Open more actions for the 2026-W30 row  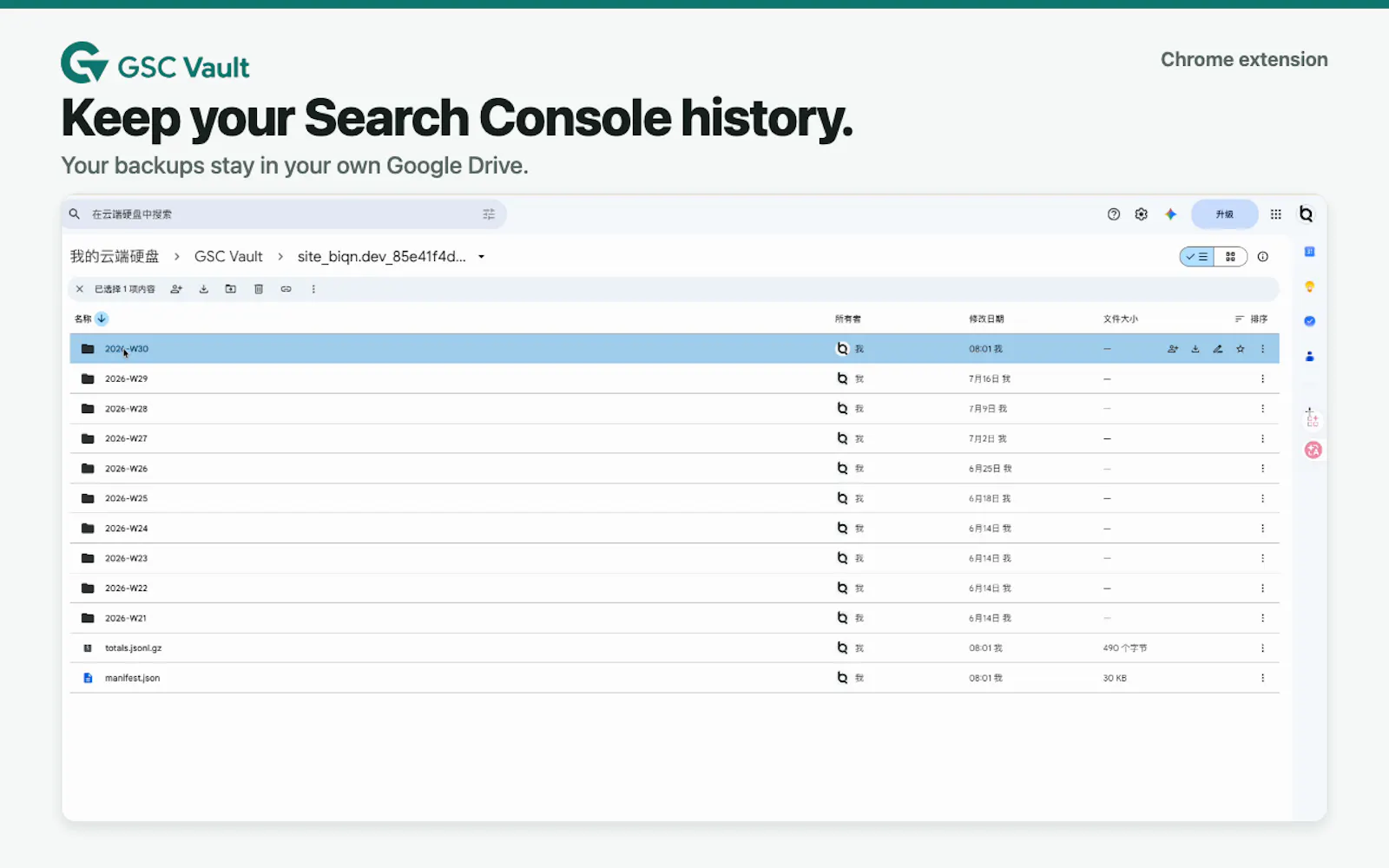point(1263,349)
